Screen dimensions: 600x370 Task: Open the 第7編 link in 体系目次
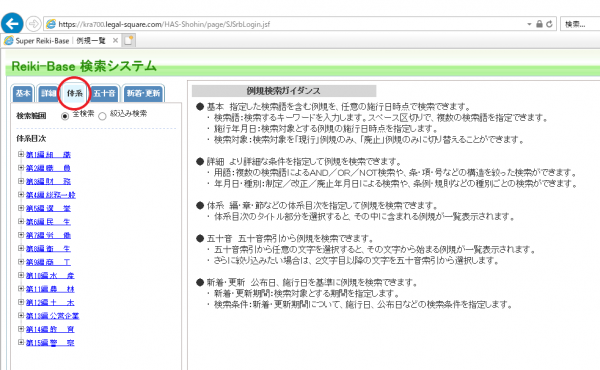[48, 235]
